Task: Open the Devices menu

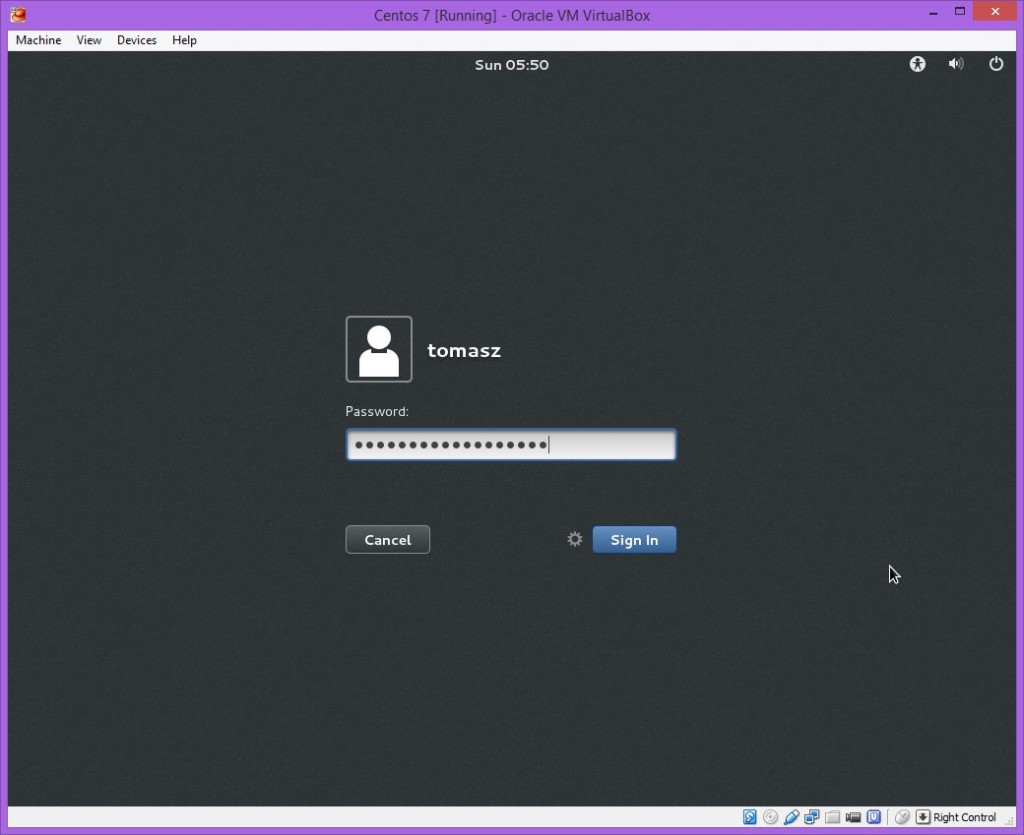Action: pos(136,40)
